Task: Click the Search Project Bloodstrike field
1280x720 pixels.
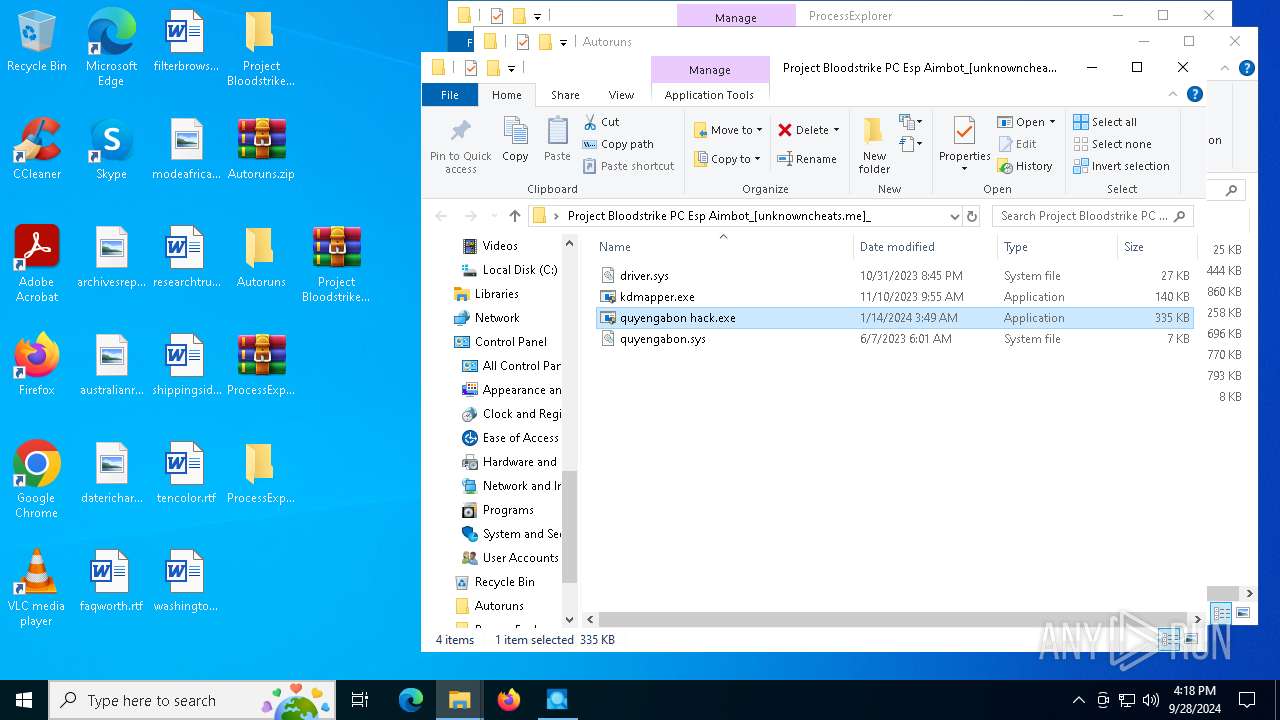Action: tap(1092, 216)
